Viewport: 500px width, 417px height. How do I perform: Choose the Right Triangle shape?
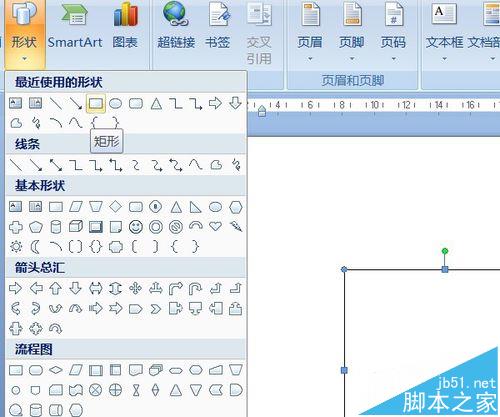195,207
